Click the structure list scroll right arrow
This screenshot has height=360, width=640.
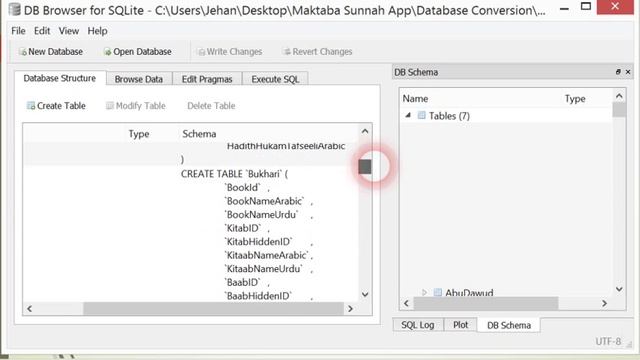[350, 309]
